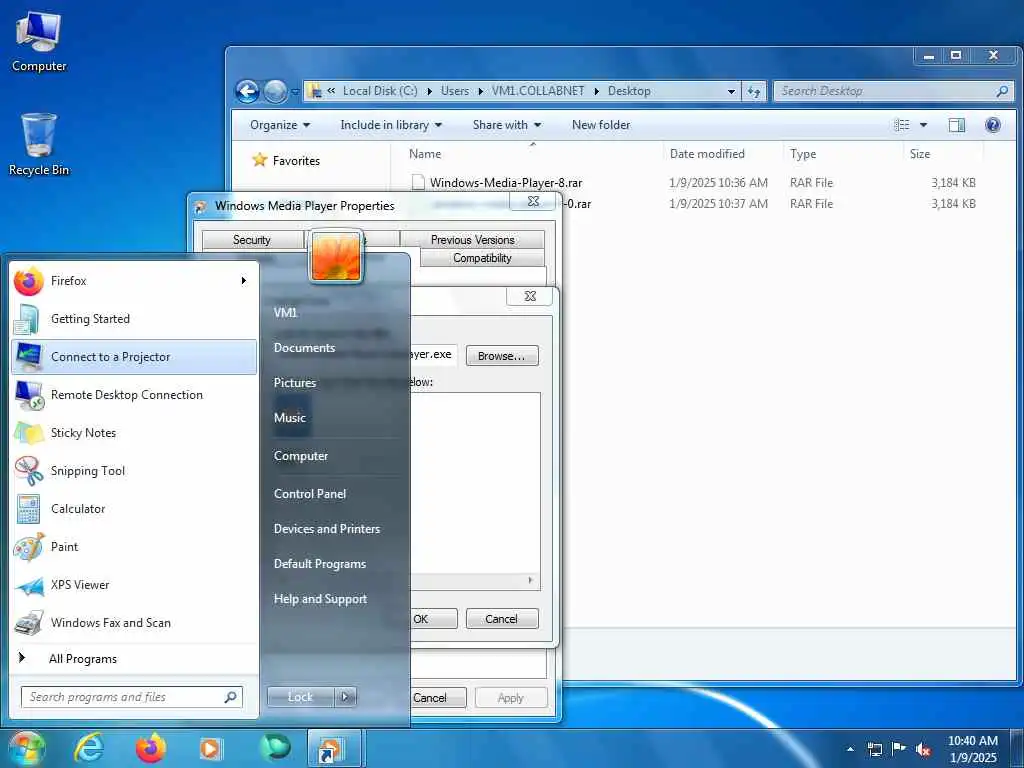The height and width of the screenshot is (768, 1024).
Task: Open Firefox from the Start menu list
Action: coord(134,281)
